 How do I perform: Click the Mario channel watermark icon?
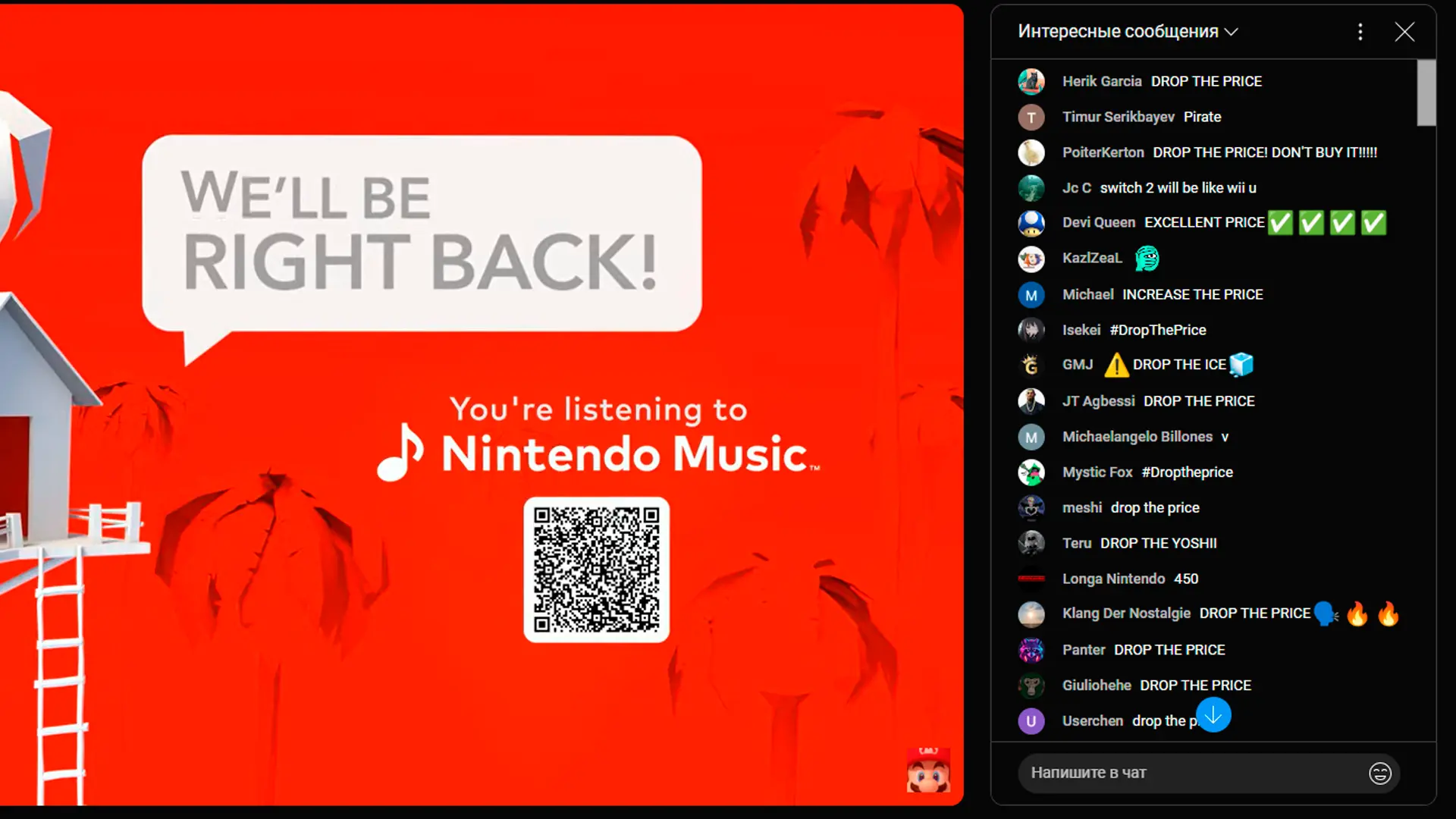(x=928, y=770)
